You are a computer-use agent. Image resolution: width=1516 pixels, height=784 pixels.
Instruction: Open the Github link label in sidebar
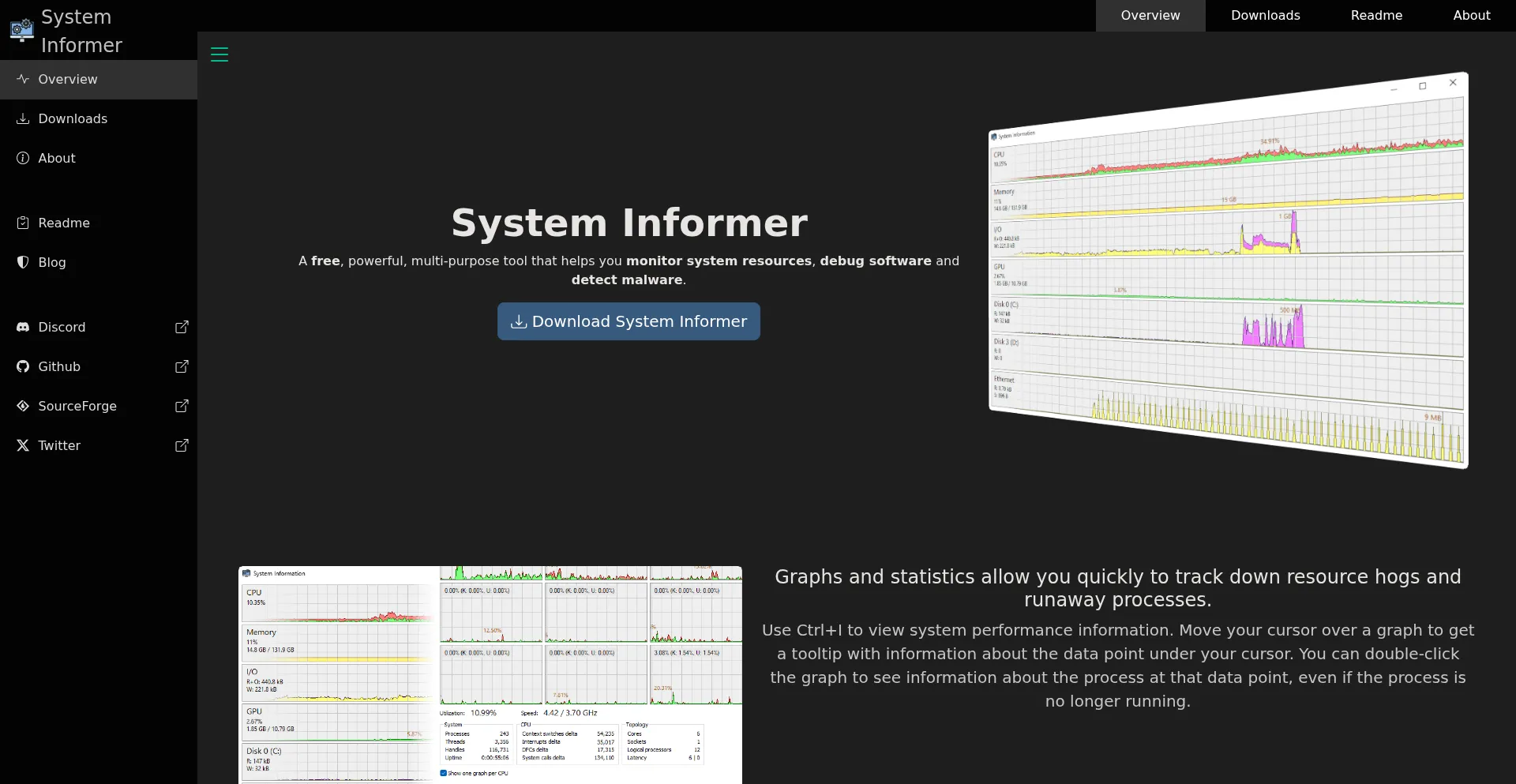[x=59, y=366]
